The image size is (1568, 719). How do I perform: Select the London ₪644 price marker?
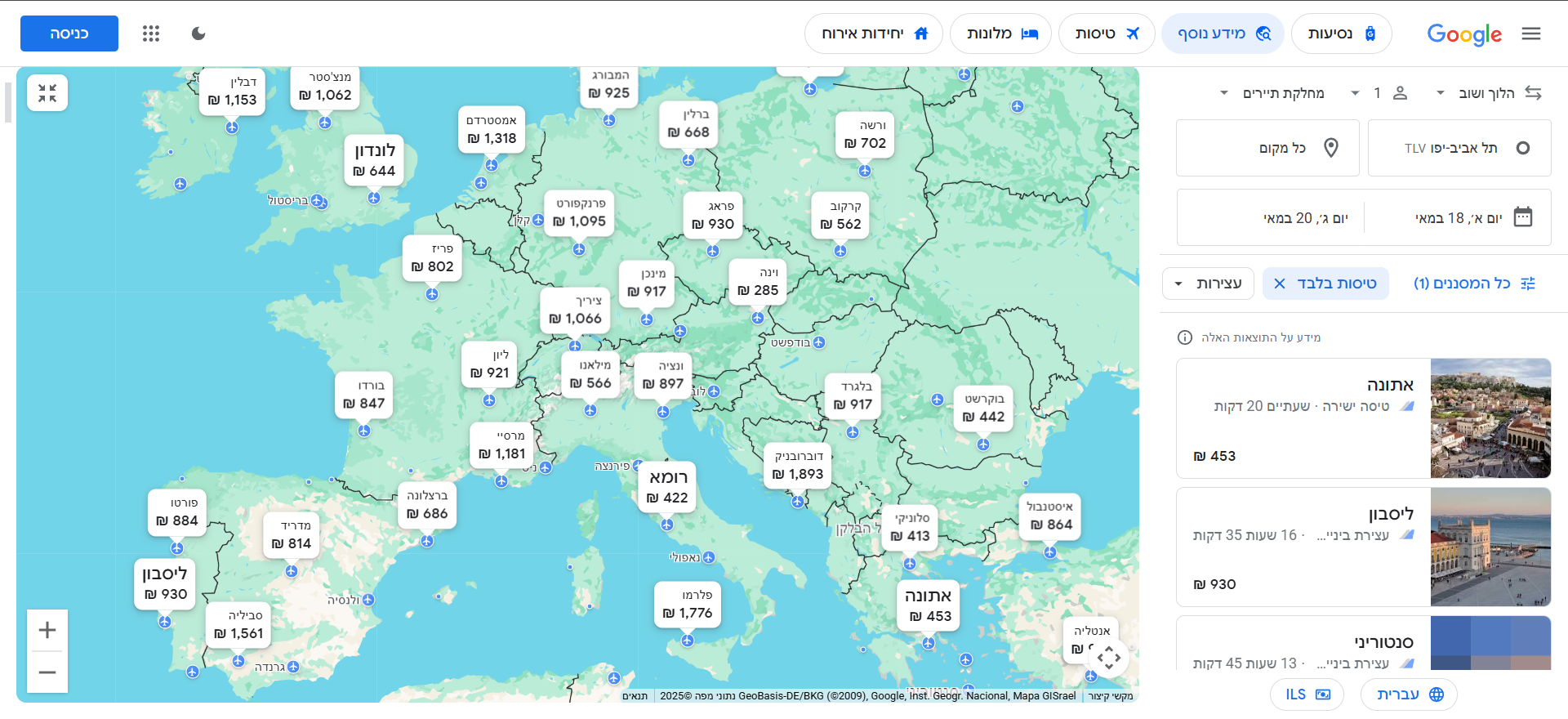click(375, 161)
